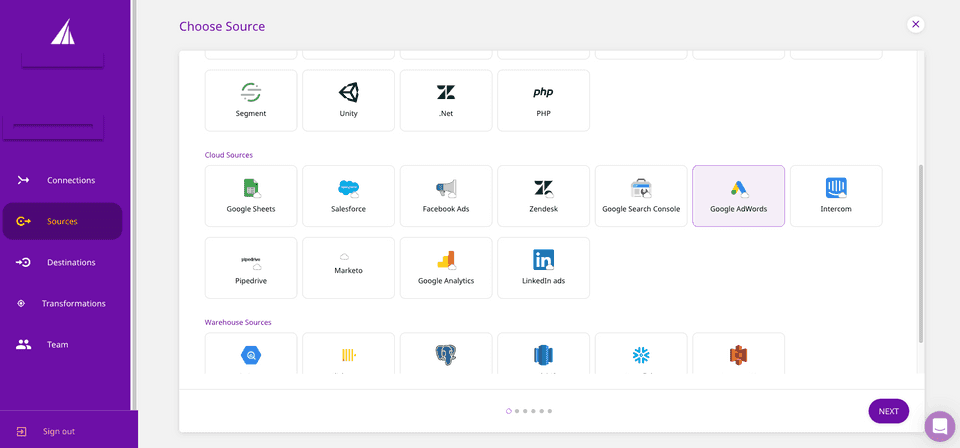Choose Salesforce as the source

tap(348, 196)
